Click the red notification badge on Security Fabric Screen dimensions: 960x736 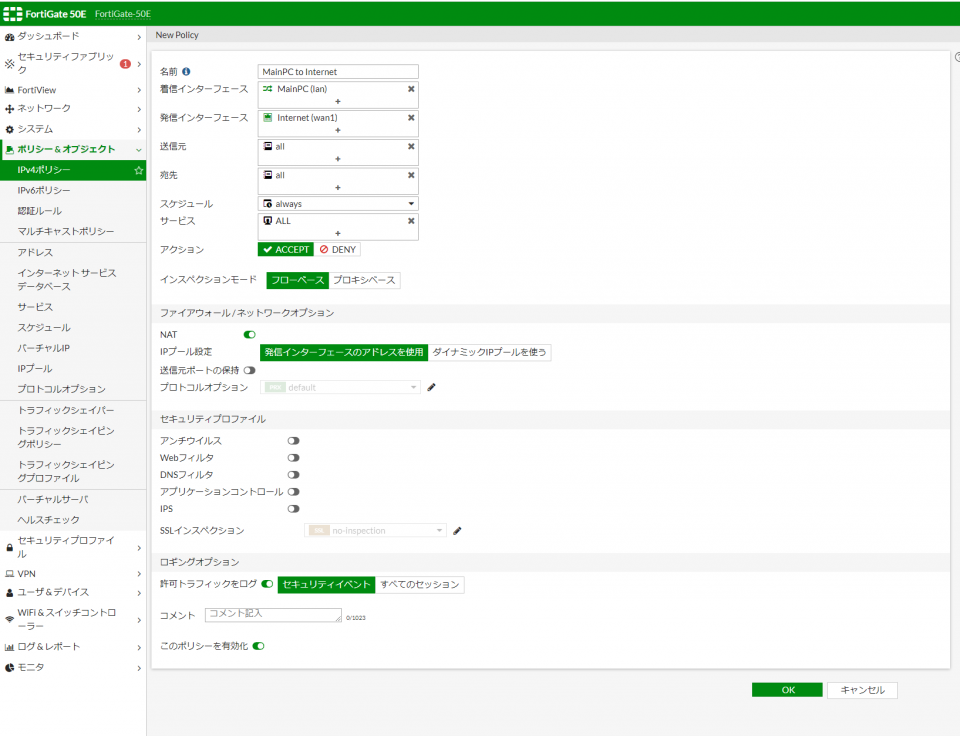coord(125,64)
